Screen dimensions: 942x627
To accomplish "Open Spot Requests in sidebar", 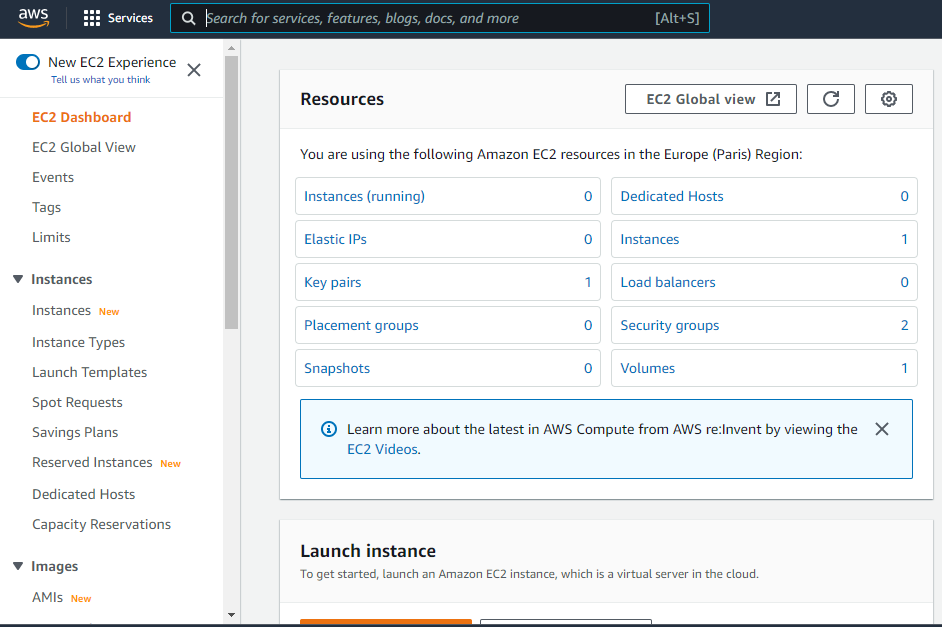I will point(77,402).
